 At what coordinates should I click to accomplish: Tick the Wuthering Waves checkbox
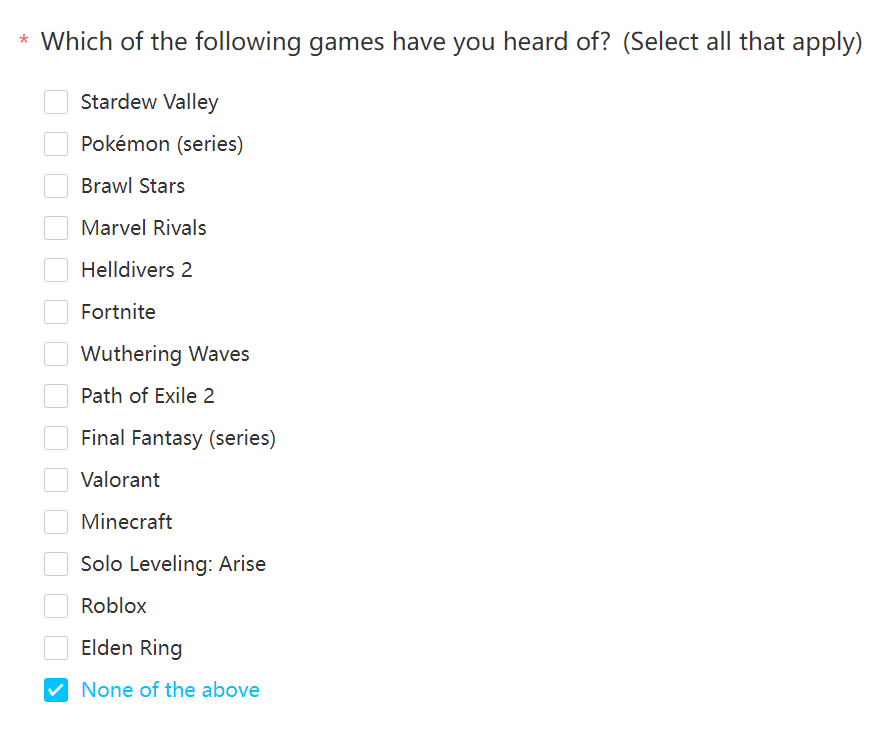tap(56, 354)
